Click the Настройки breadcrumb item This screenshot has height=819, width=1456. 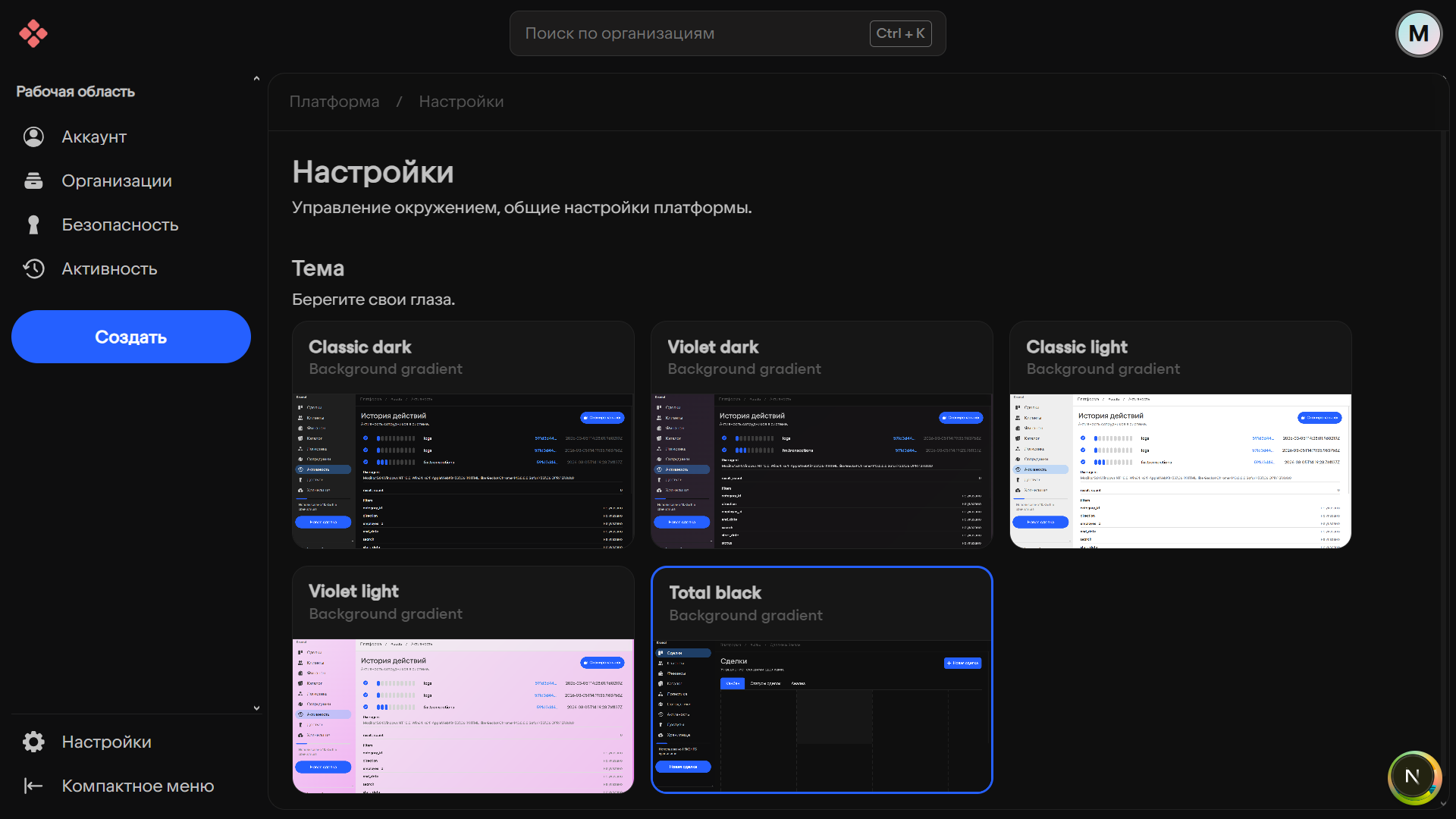click(x=461, y=102)
